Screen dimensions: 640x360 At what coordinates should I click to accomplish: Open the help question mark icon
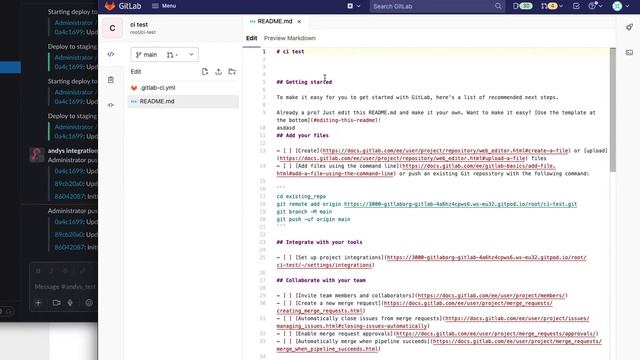[x=593, y=6]
